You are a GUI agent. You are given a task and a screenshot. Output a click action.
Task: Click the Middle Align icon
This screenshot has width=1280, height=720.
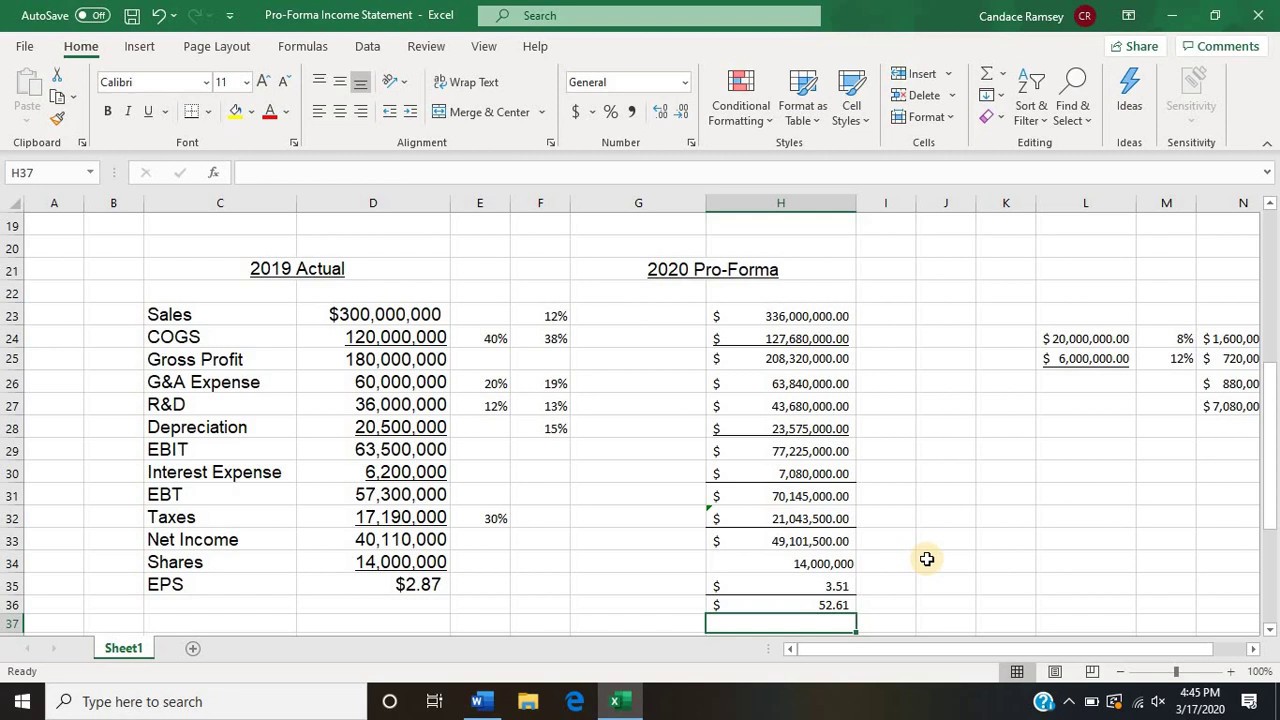[x=340, y=82]
